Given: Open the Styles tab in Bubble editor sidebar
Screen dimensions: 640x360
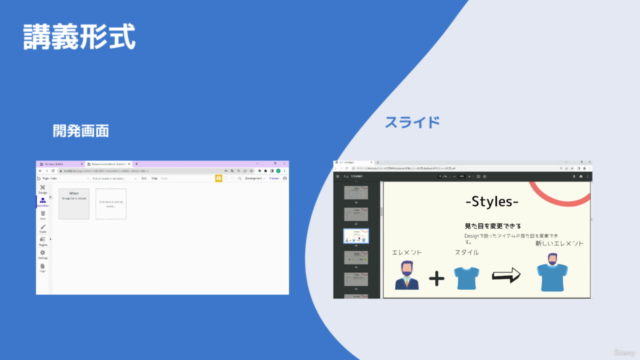Looking at the screenshot, I should tap(42, 228).
